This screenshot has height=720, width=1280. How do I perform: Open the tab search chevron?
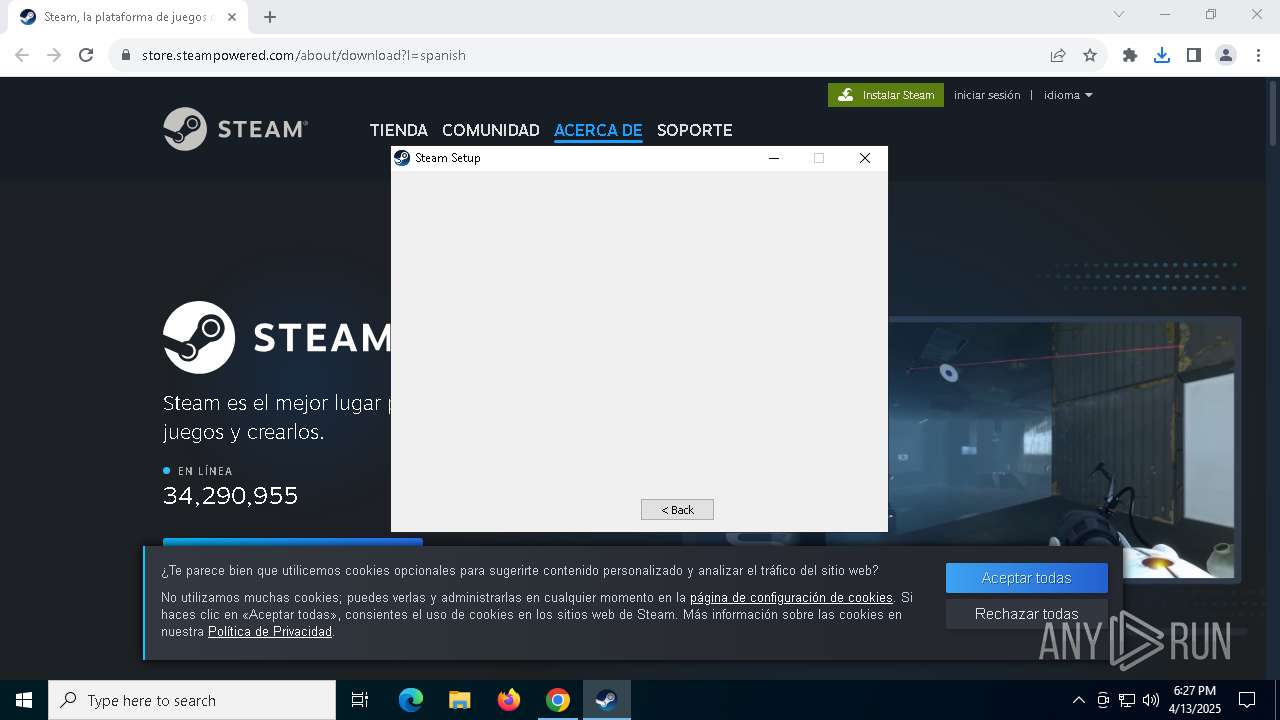tap(1119, 14)
